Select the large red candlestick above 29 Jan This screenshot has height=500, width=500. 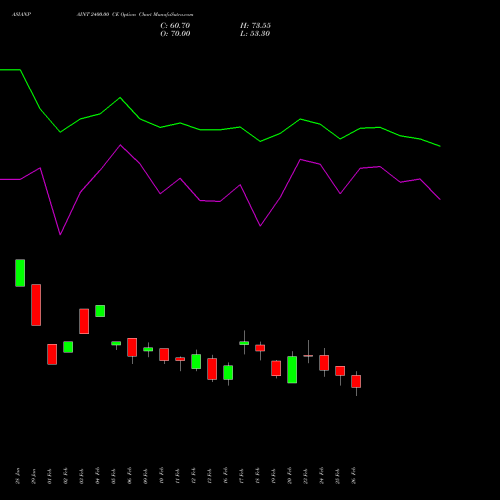36,305
